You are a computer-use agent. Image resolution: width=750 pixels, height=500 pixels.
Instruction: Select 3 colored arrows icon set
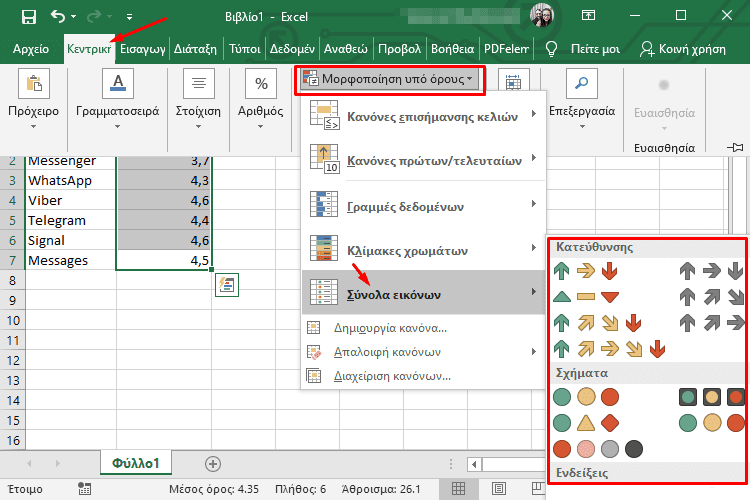(585, 271)
